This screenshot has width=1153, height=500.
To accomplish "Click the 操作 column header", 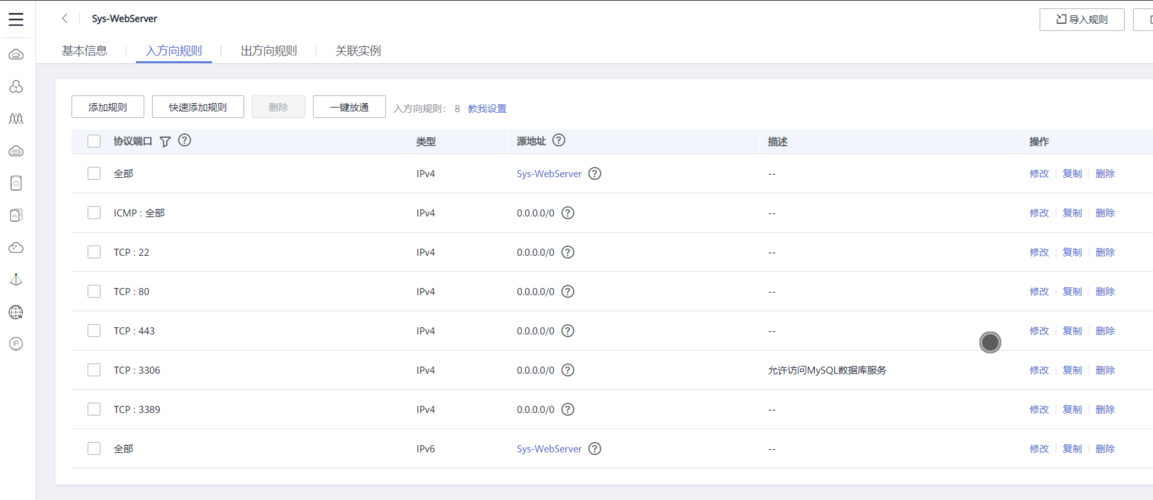I will pyautogui.click(x=1039, y=142).
